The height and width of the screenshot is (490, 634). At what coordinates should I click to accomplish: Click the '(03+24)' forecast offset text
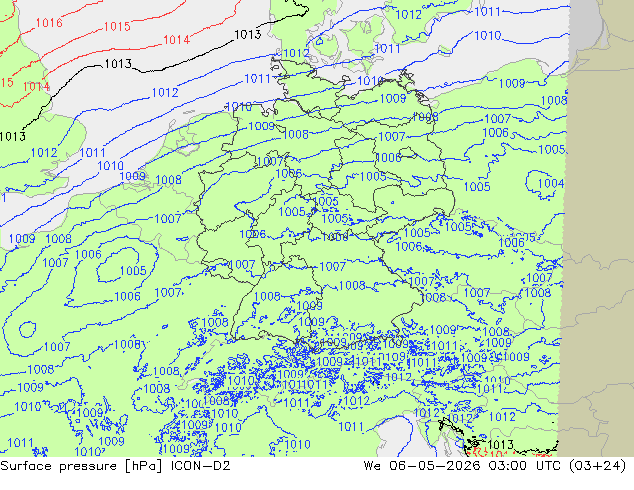click(598, 466)
